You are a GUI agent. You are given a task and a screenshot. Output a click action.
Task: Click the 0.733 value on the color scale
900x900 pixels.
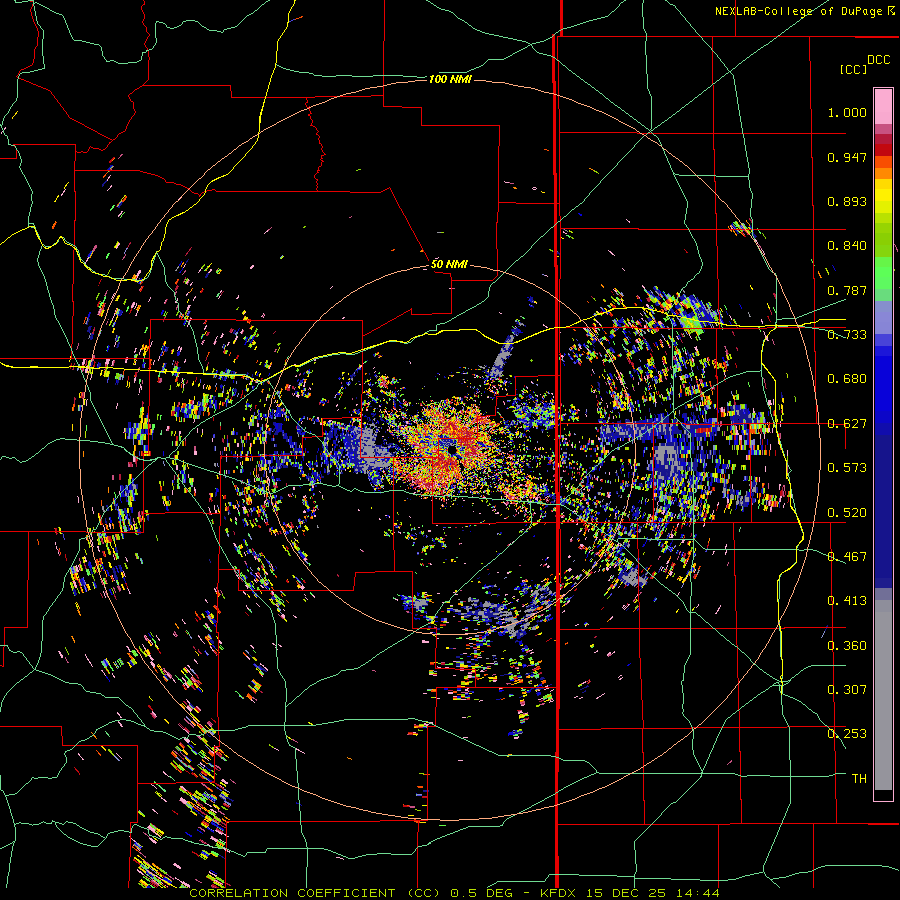pos(847,335)
